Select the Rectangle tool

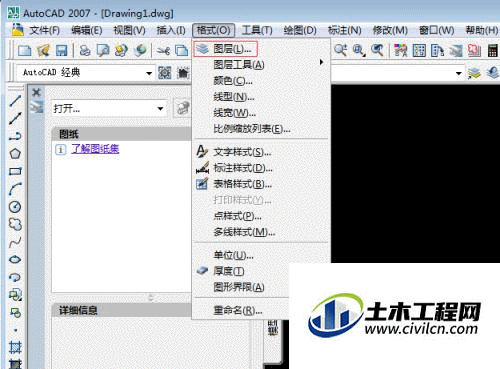coord(15,171)
